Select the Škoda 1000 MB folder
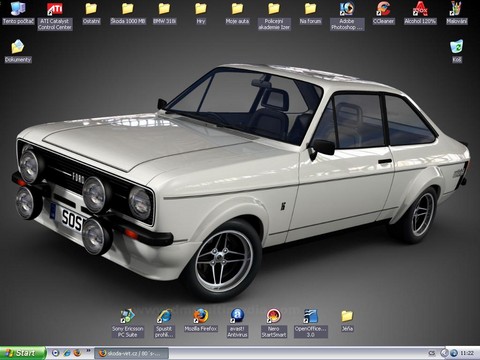Image resolution: width=480 pixels, height=360 pixels. click(x=128, y=13)
